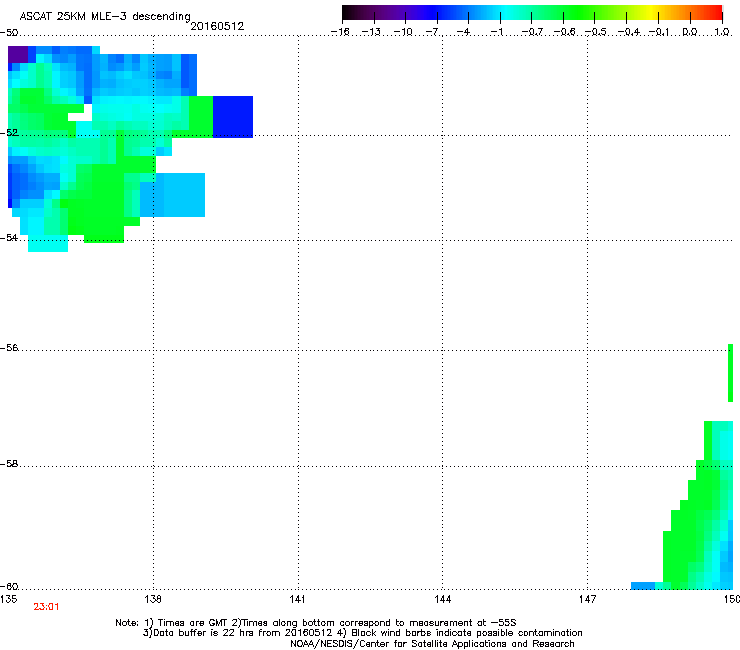The width and height of the screenshot is (740, 650).
Task: Select the "-0.1" color scale label
Action: point(659,32)
